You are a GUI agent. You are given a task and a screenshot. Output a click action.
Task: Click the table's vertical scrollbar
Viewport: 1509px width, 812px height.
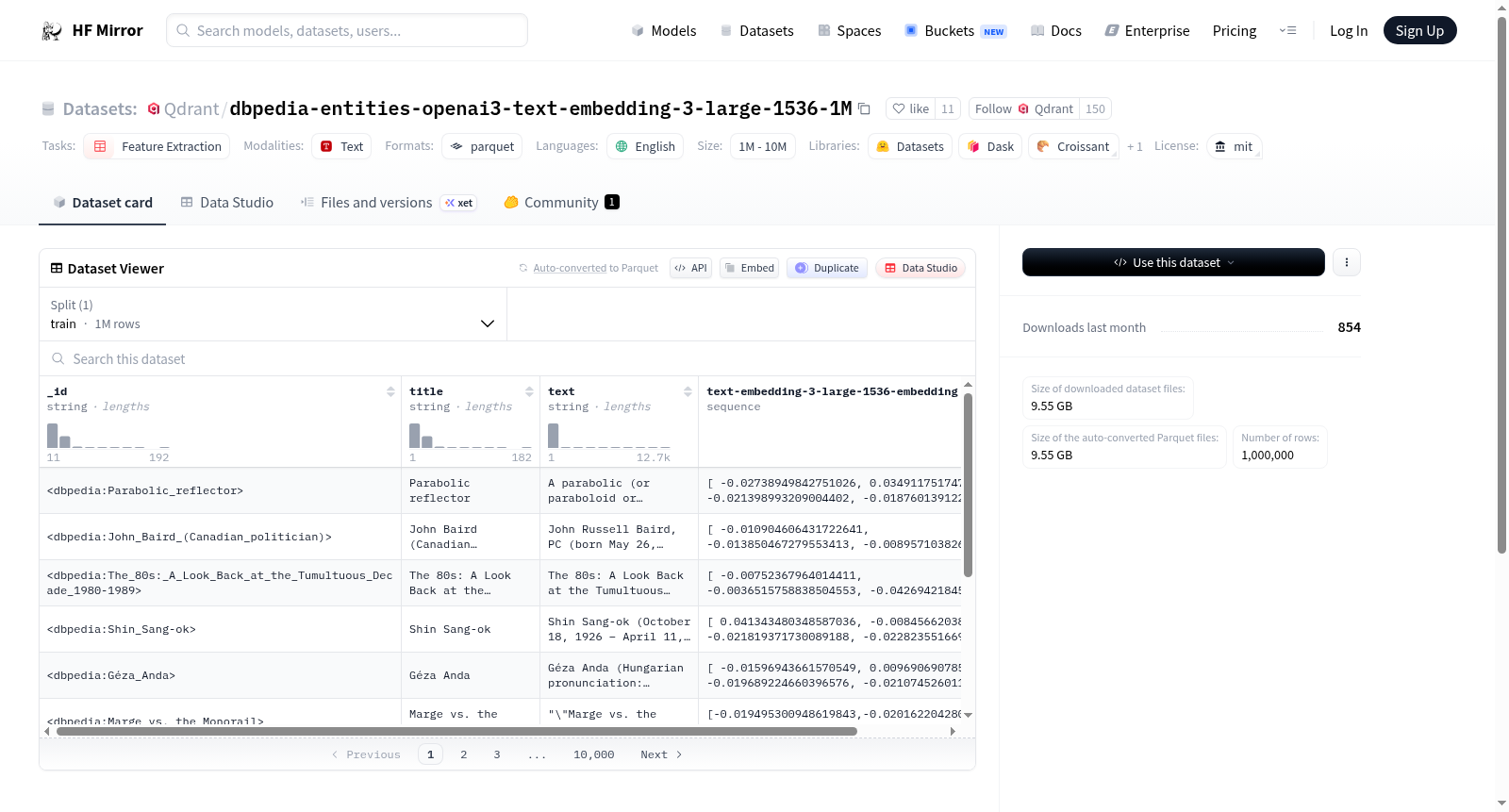point(968,485)
